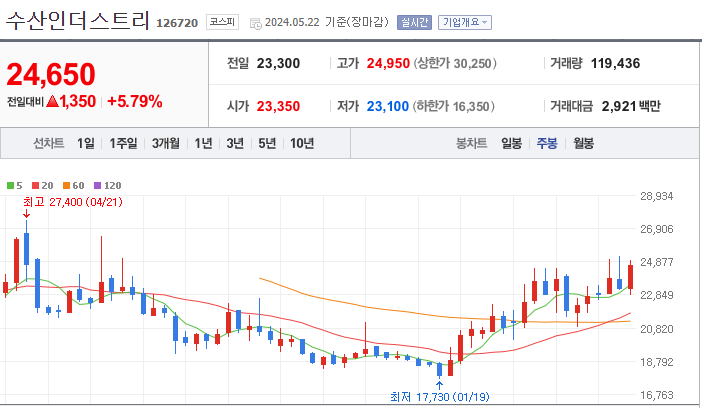Click the stock name 수산인더스트리

click(77, 21)
